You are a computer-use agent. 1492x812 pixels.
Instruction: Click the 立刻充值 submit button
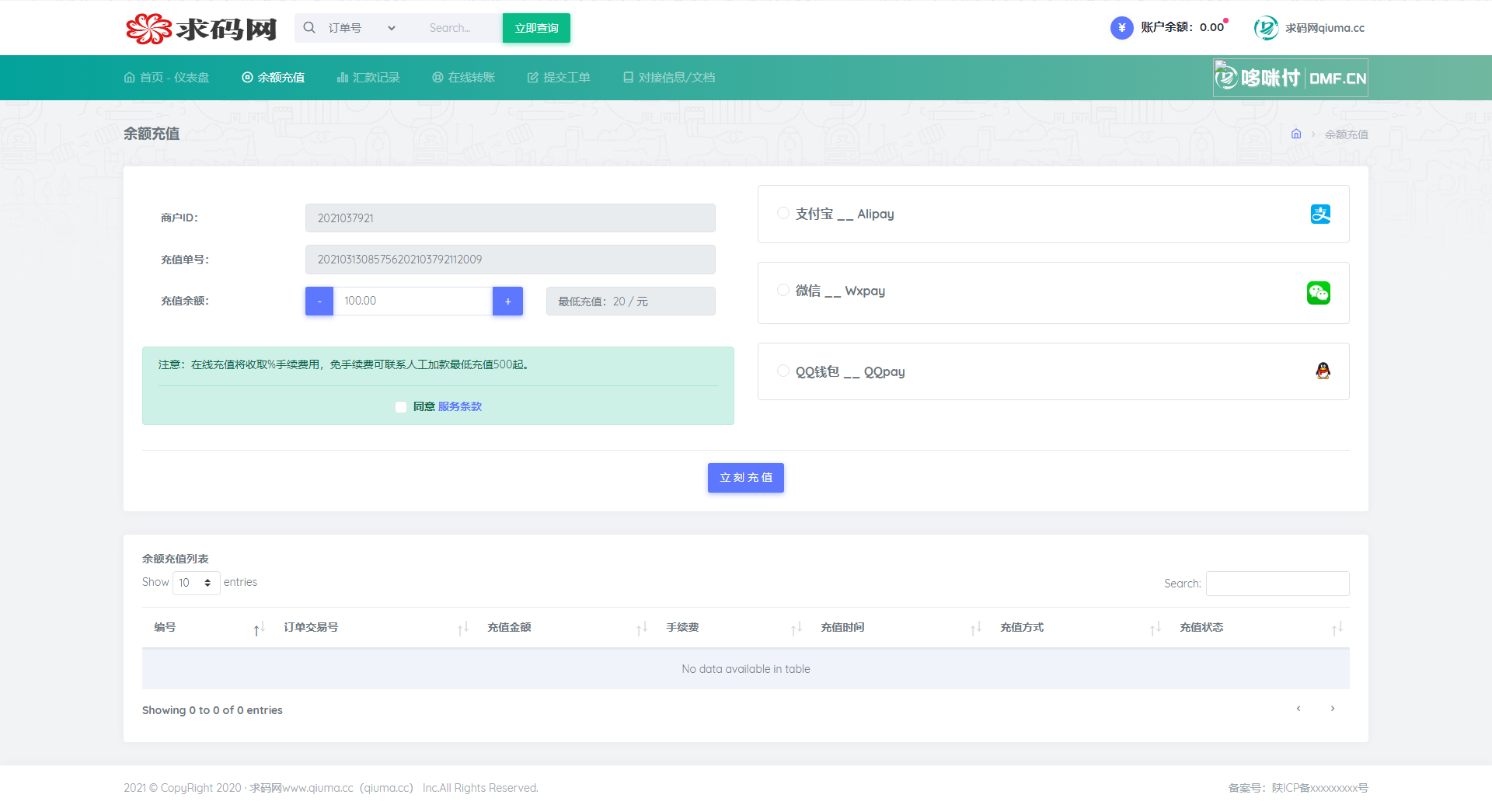tap(746, 478)
